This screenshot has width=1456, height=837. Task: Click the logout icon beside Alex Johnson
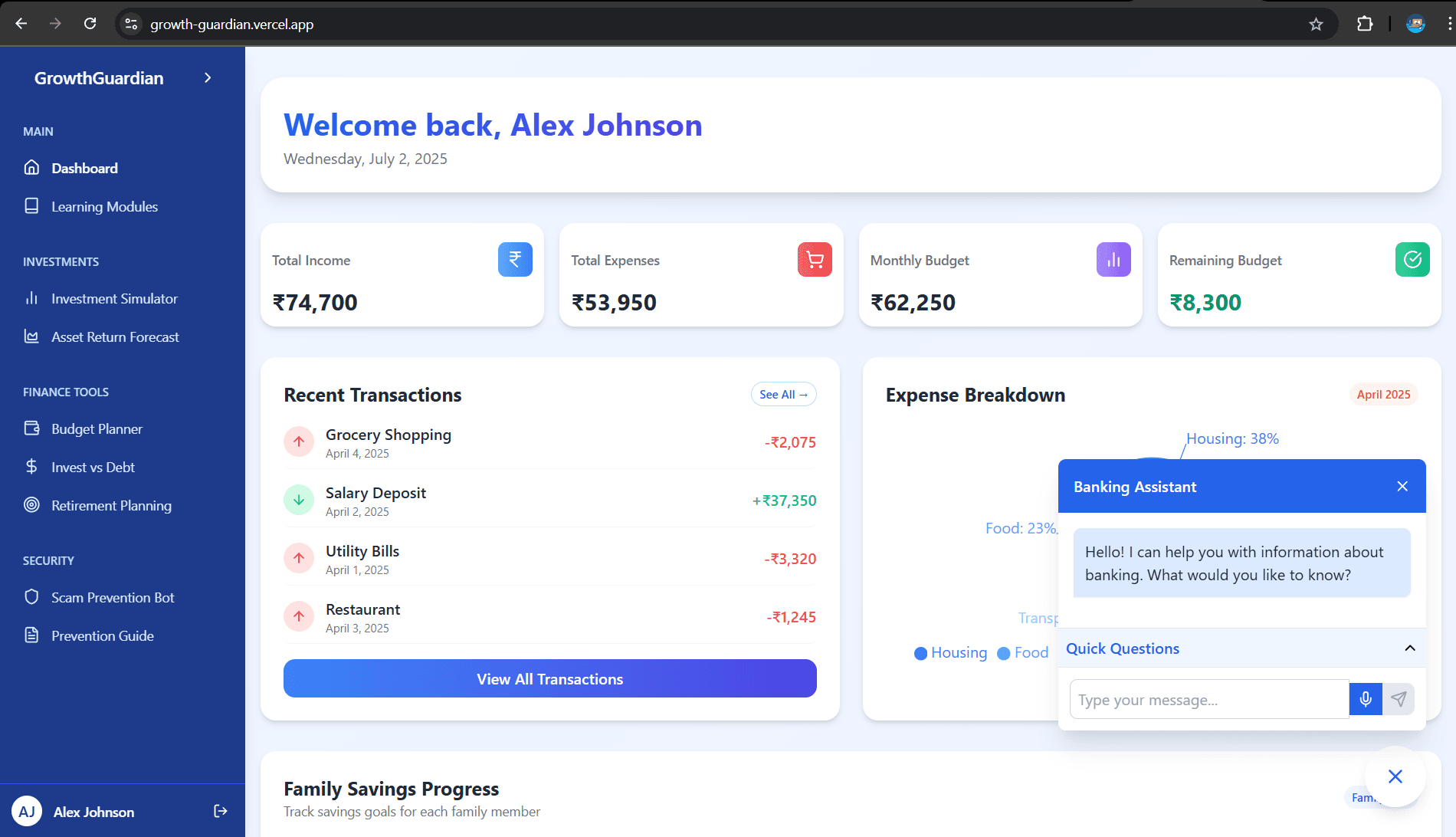221,811
